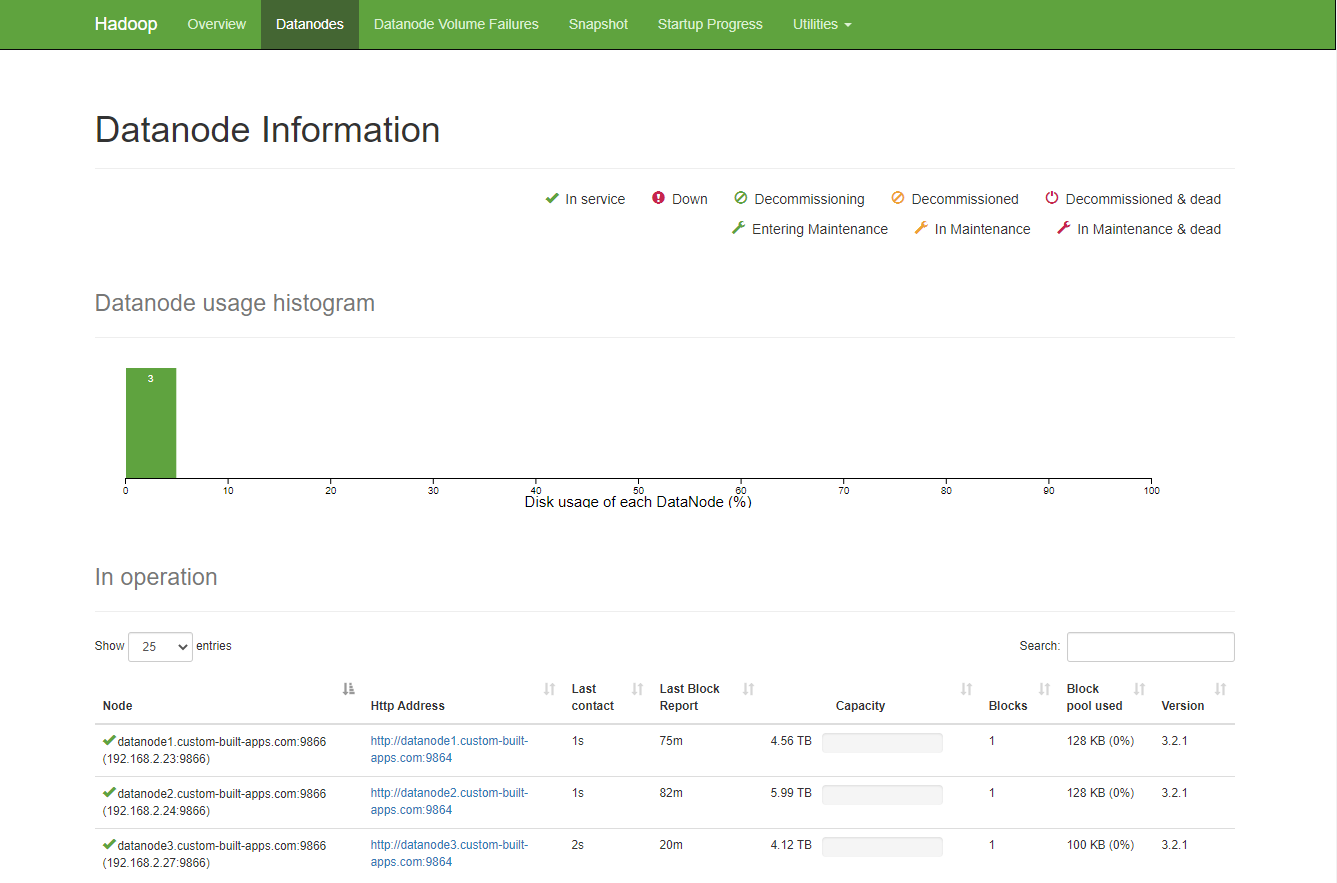Open the datanode2 http address link
1337x883 pixels.
tap(449, 801)
